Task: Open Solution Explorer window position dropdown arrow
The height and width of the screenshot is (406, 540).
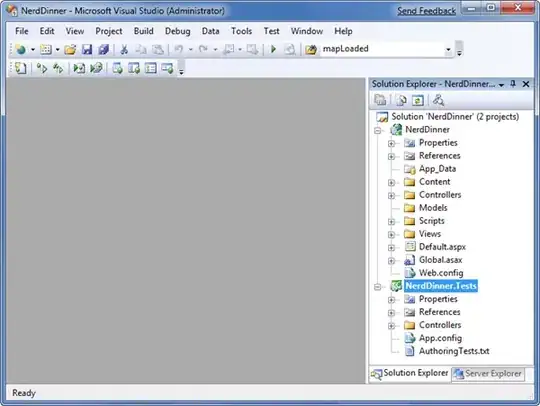Action: point(501,85)
